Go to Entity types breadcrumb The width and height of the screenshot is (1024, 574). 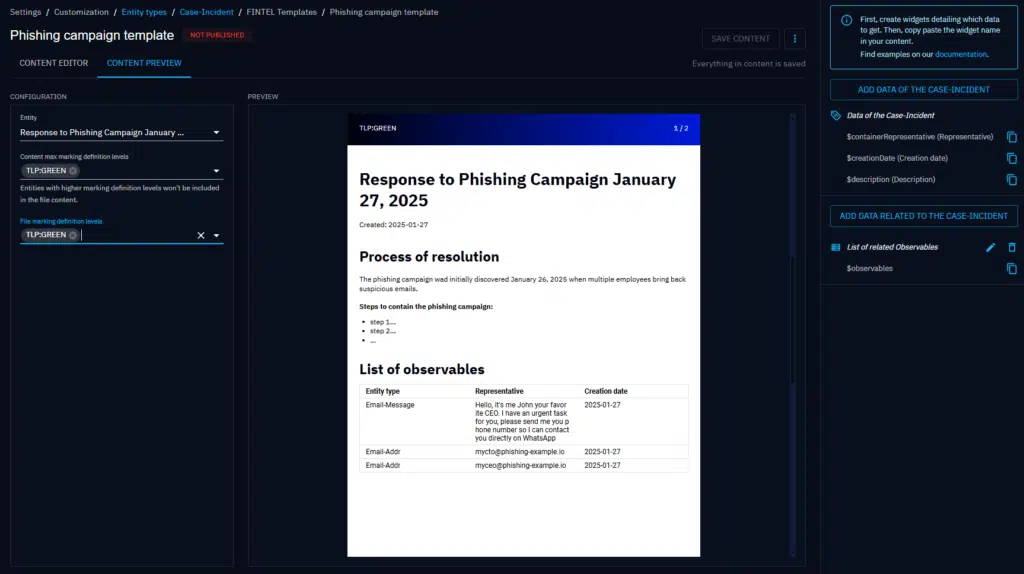[x=144, y=12]
